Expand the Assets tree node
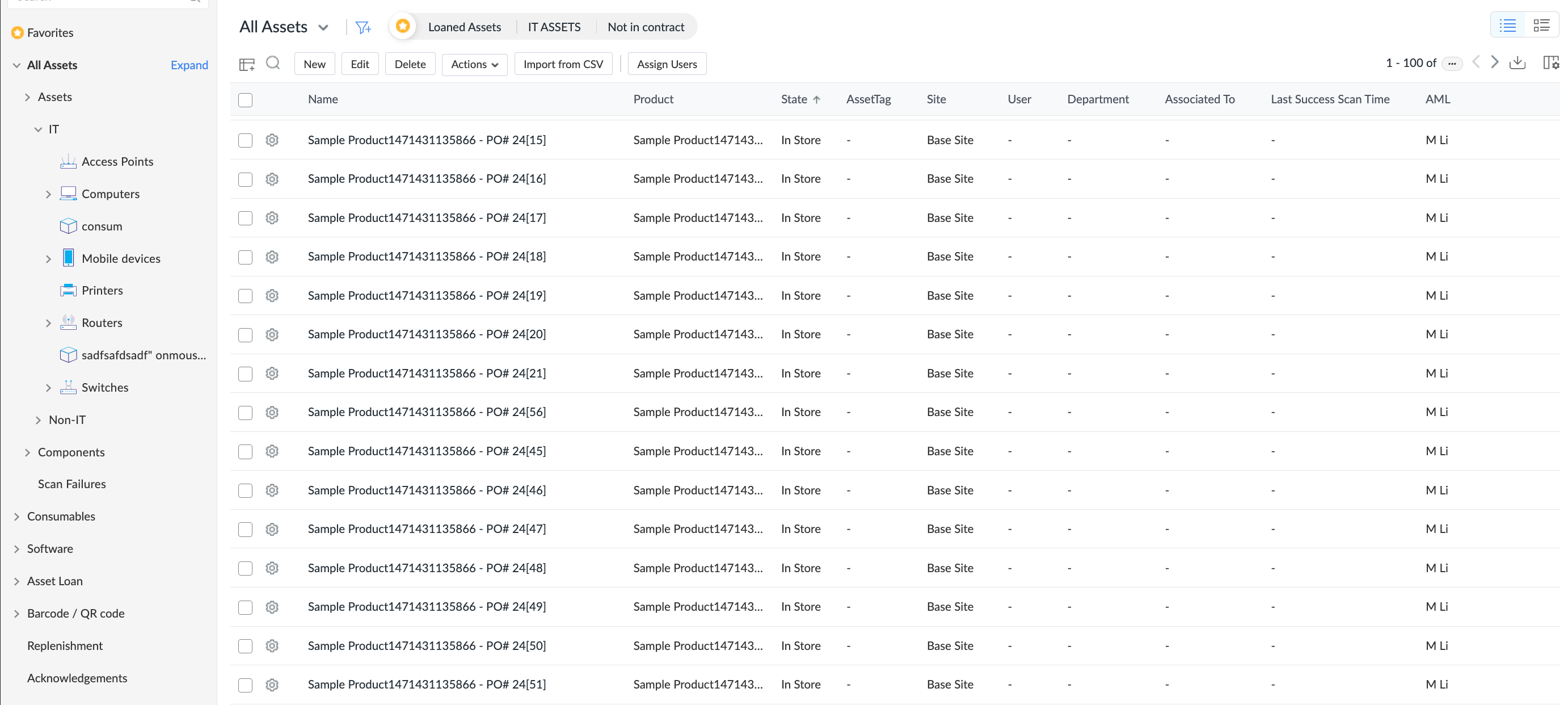1568x705 pixels. pyautogui.click(x=27, y=97)
